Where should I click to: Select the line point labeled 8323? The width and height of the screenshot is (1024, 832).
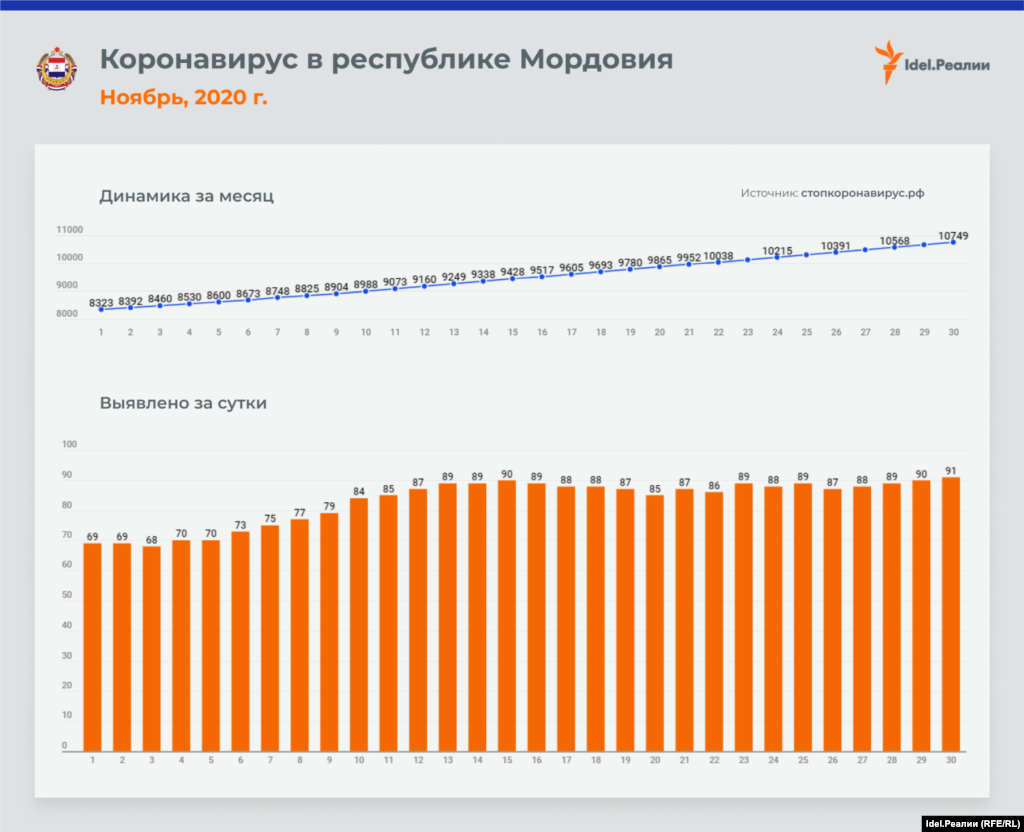click(x=101, y=310)
